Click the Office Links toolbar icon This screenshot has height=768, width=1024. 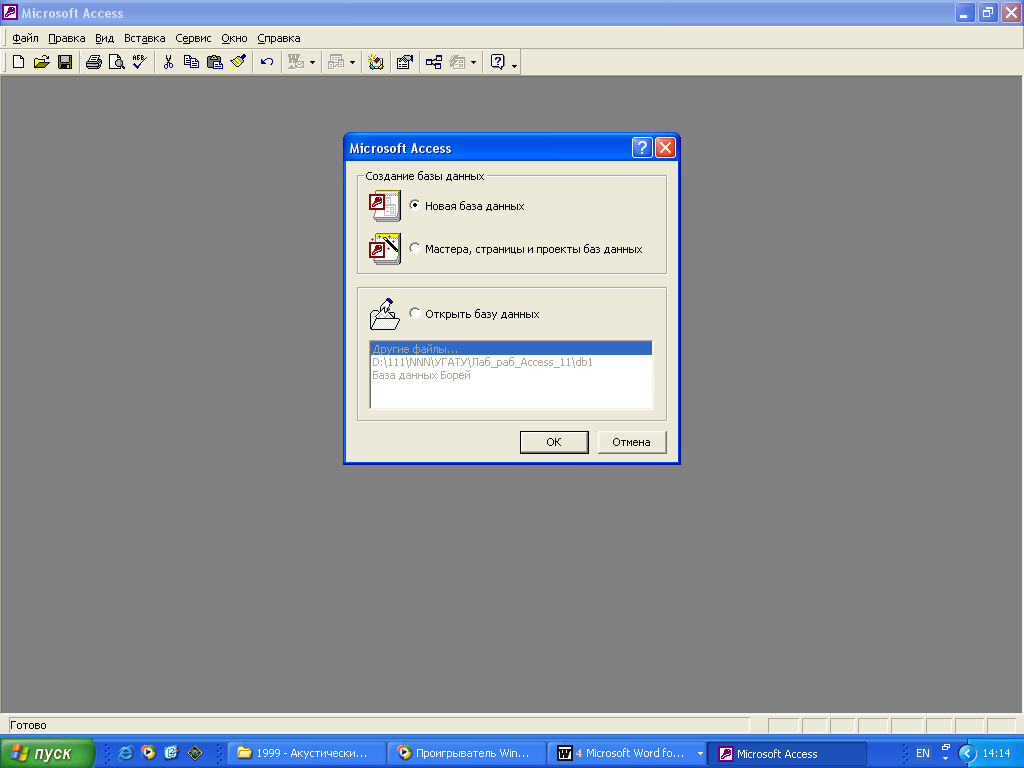(x=296, y=62)
